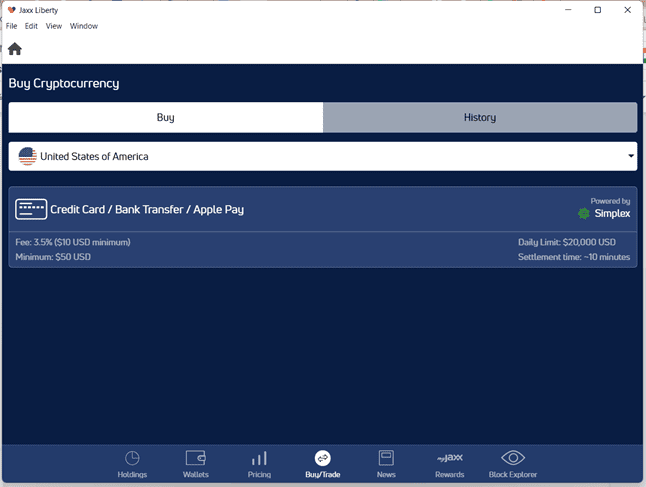Viewport: 646px width, 487px height.
Task: Click the Jaxx Liberty app logo
Action: pyautogui.click(x=12, y=10)
